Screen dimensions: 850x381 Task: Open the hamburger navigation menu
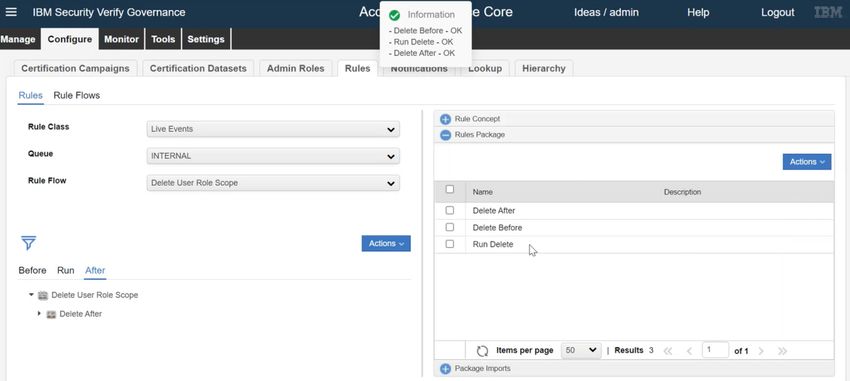[x=11, y=12]
